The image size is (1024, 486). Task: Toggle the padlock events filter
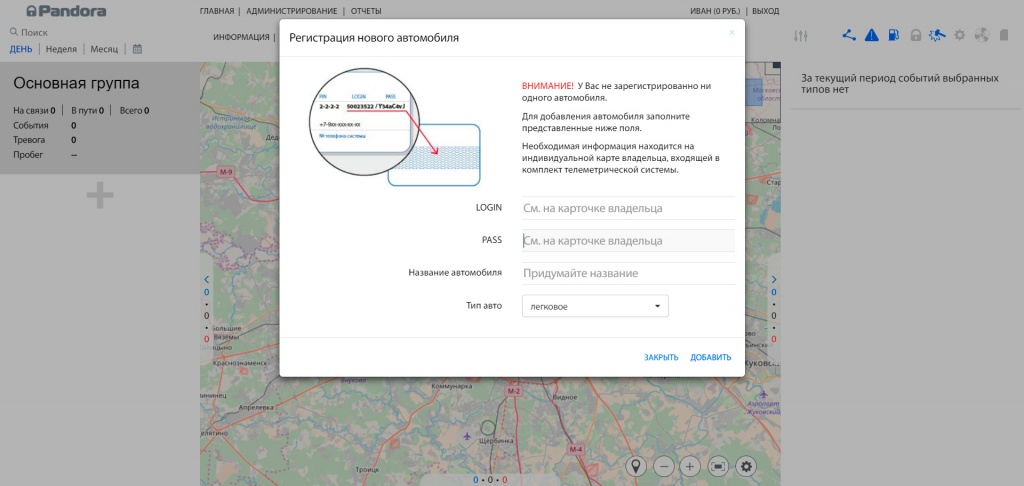915,36
